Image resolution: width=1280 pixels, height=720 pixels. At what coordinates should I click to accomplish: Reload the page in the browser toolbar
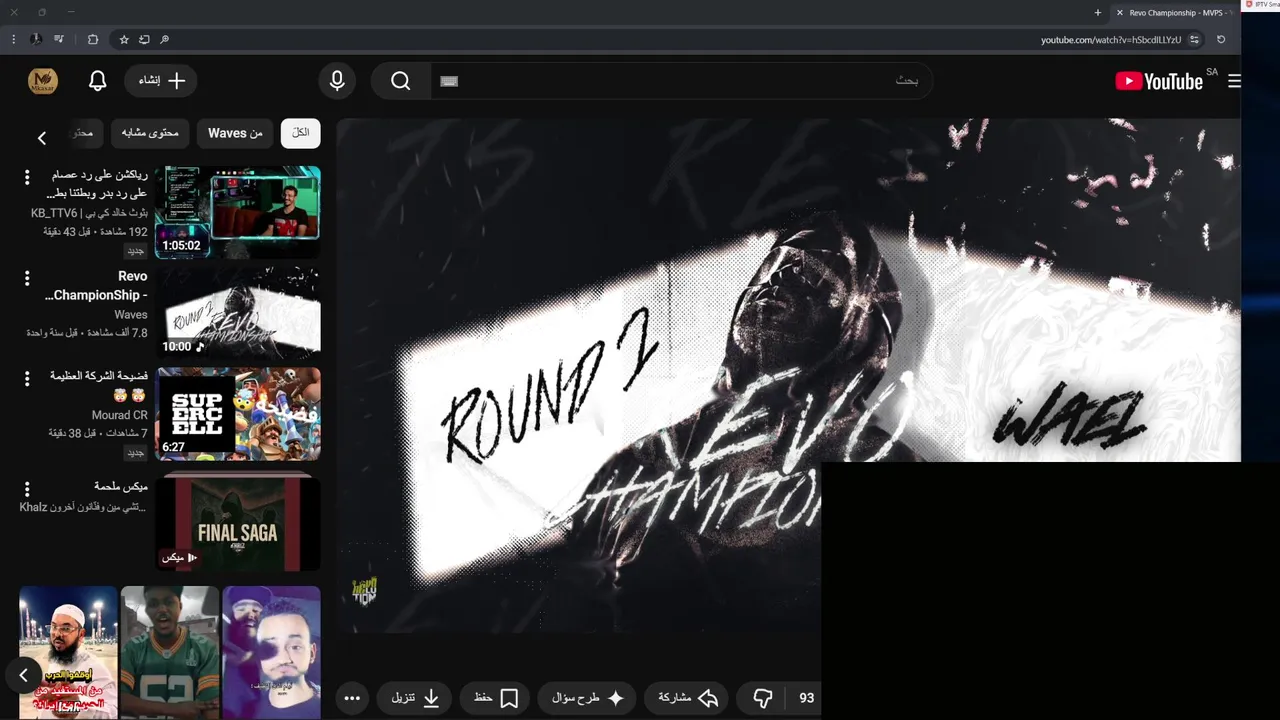[x=1221, y=39]
